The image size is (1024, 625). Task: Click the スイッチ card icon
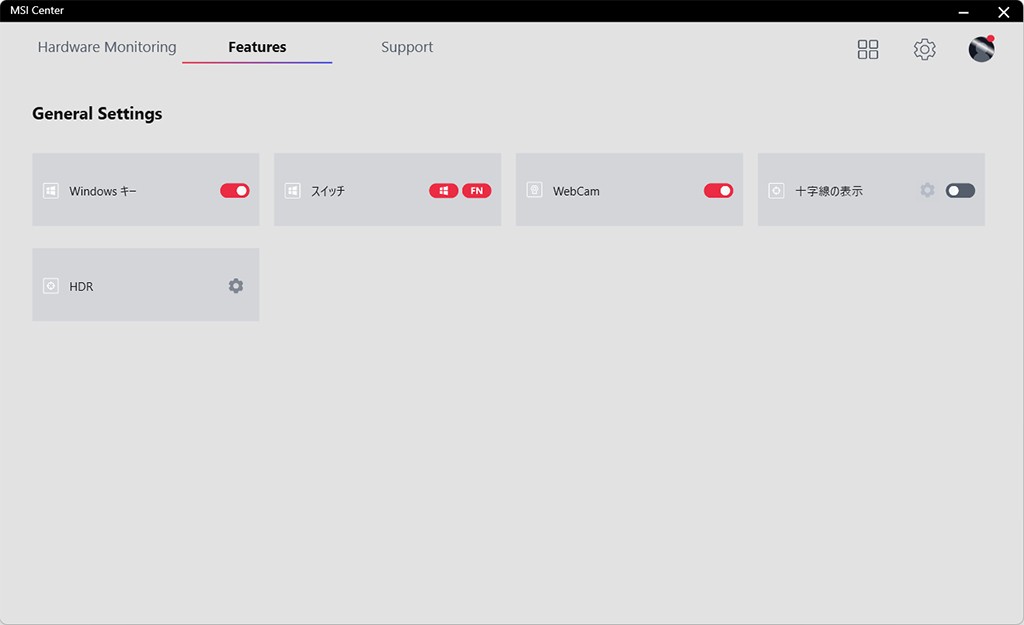[293, 191]
